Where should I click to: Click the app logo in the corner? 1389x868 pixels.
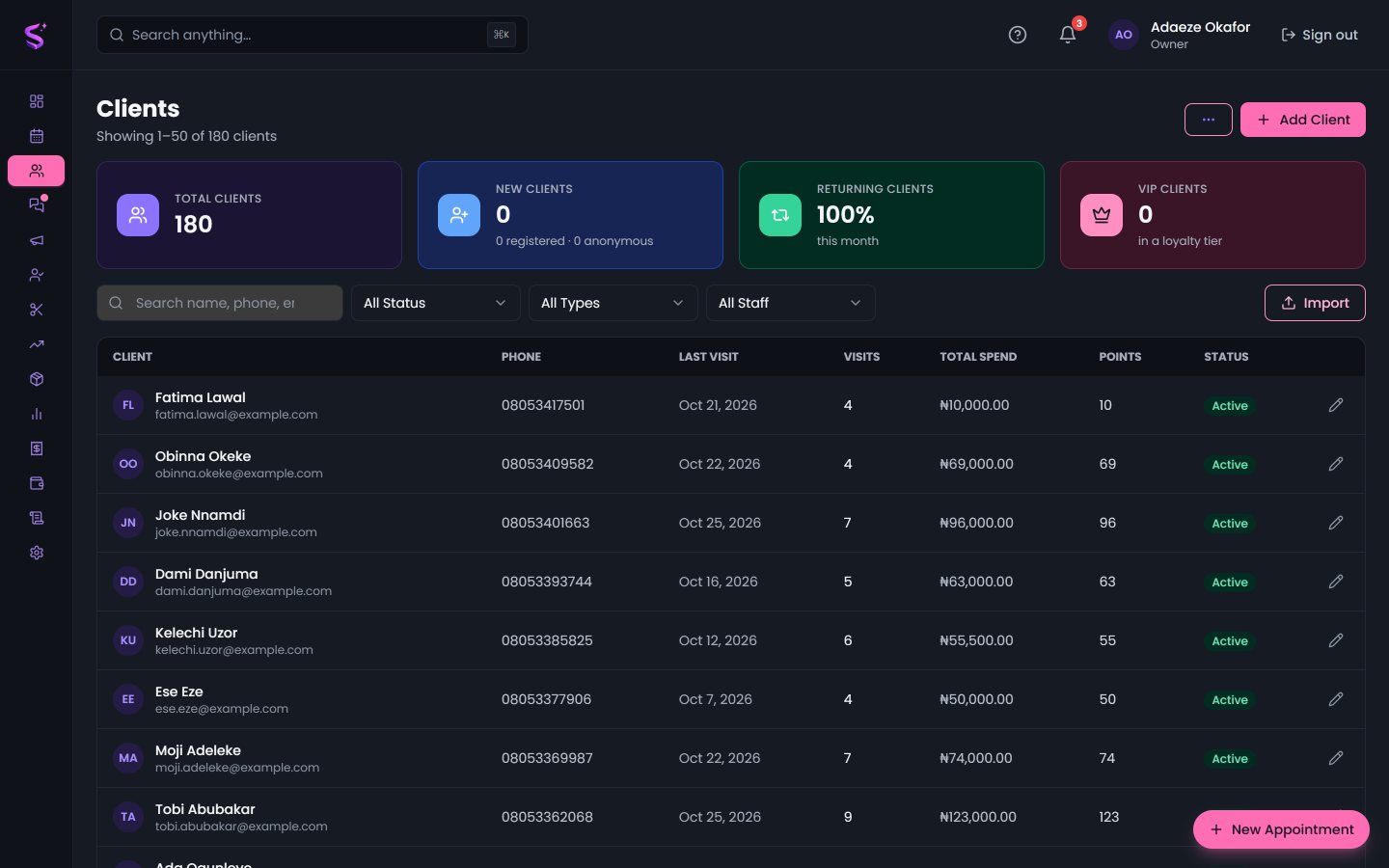[x=36, y=36]
